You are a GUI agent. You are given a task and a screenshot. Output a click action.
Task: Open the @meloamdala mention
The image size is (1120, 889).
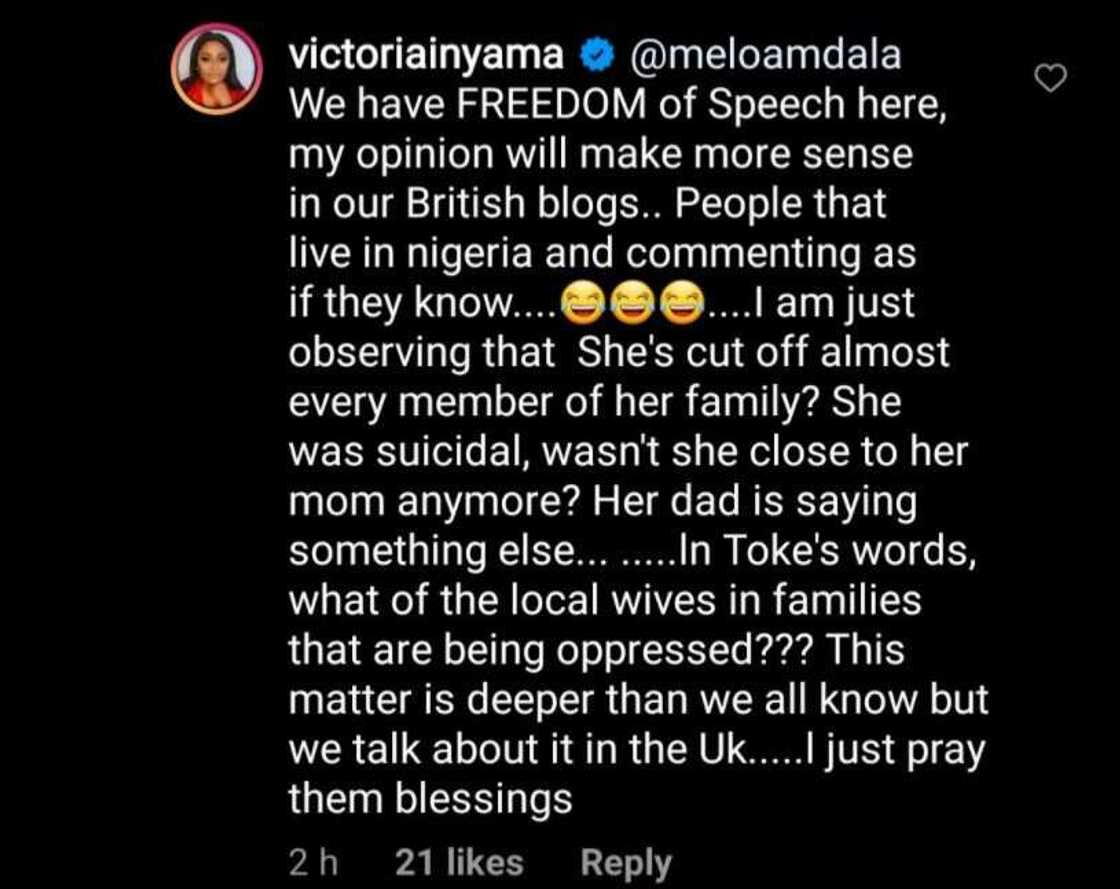click(x=763, y=56)
